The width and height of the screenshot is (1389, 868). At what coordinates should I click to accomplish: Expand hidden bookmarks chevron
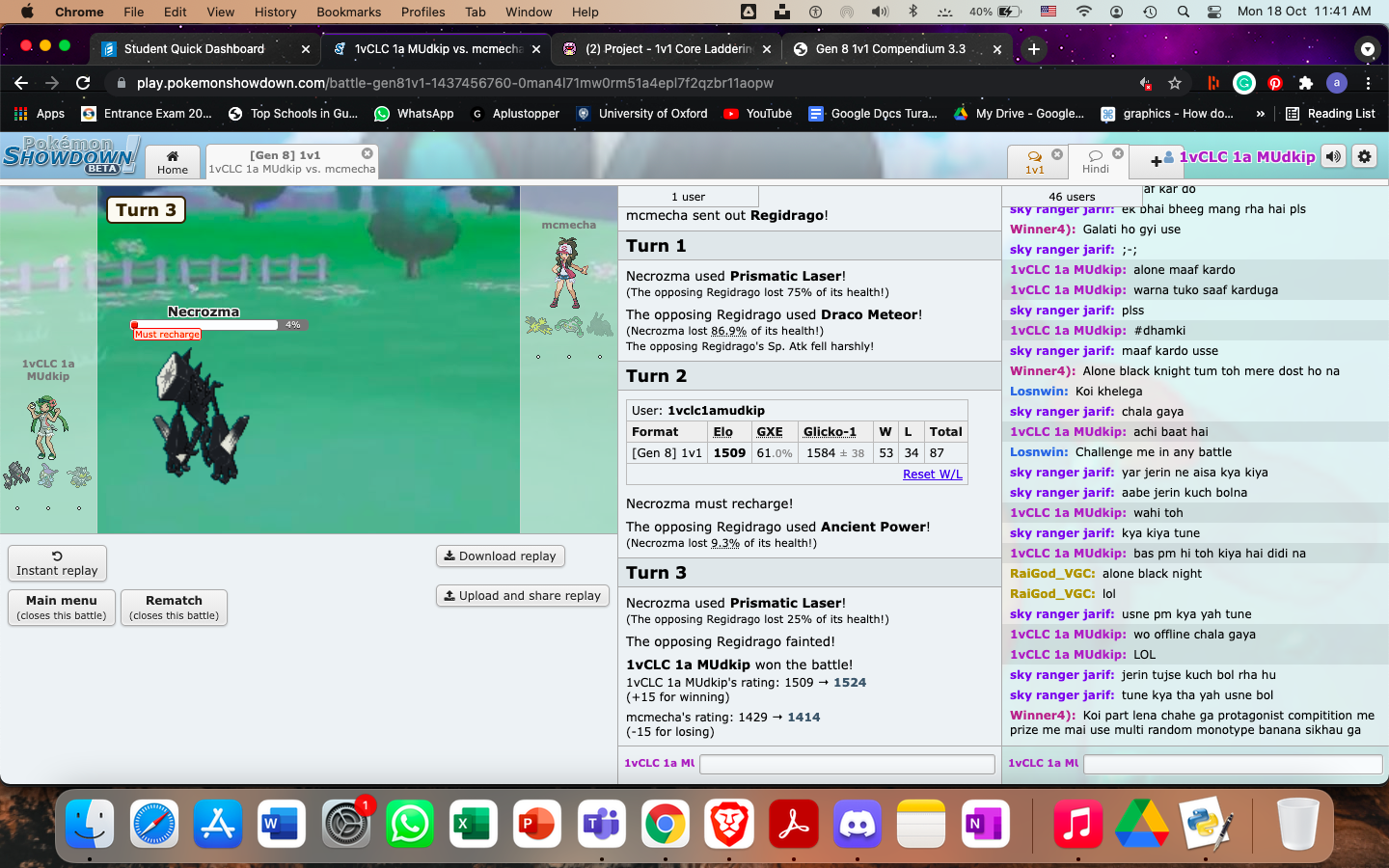(x=1260, y=114)
